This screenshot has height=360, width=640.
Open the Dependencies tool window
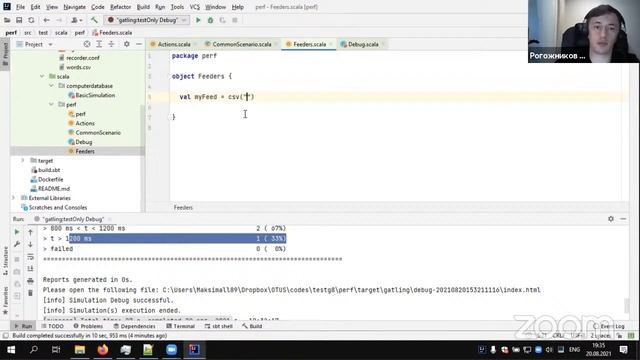(x=135, y=326)
